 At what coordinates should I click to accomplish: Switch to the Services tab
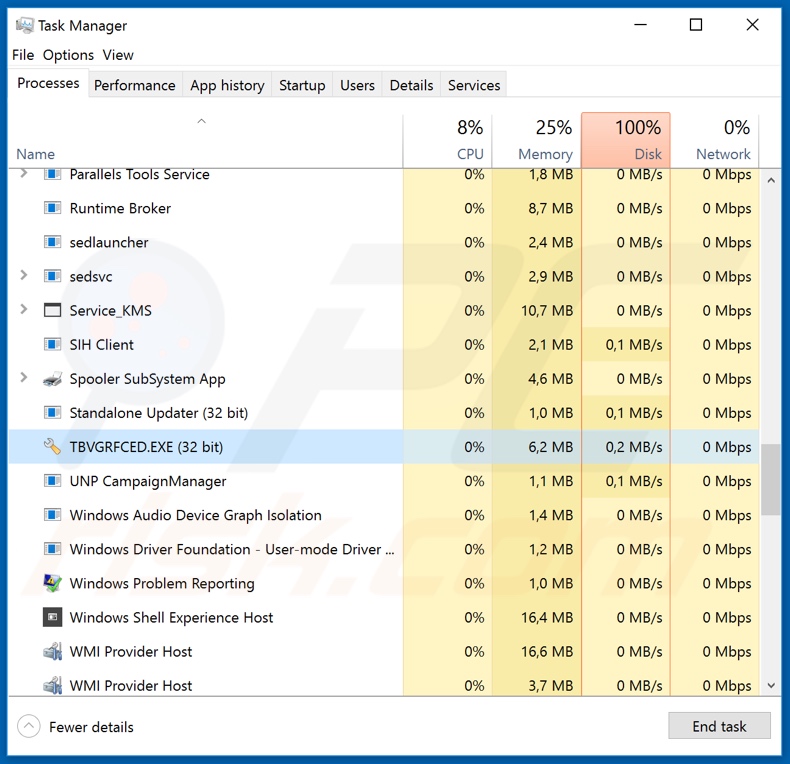[474, 85]
